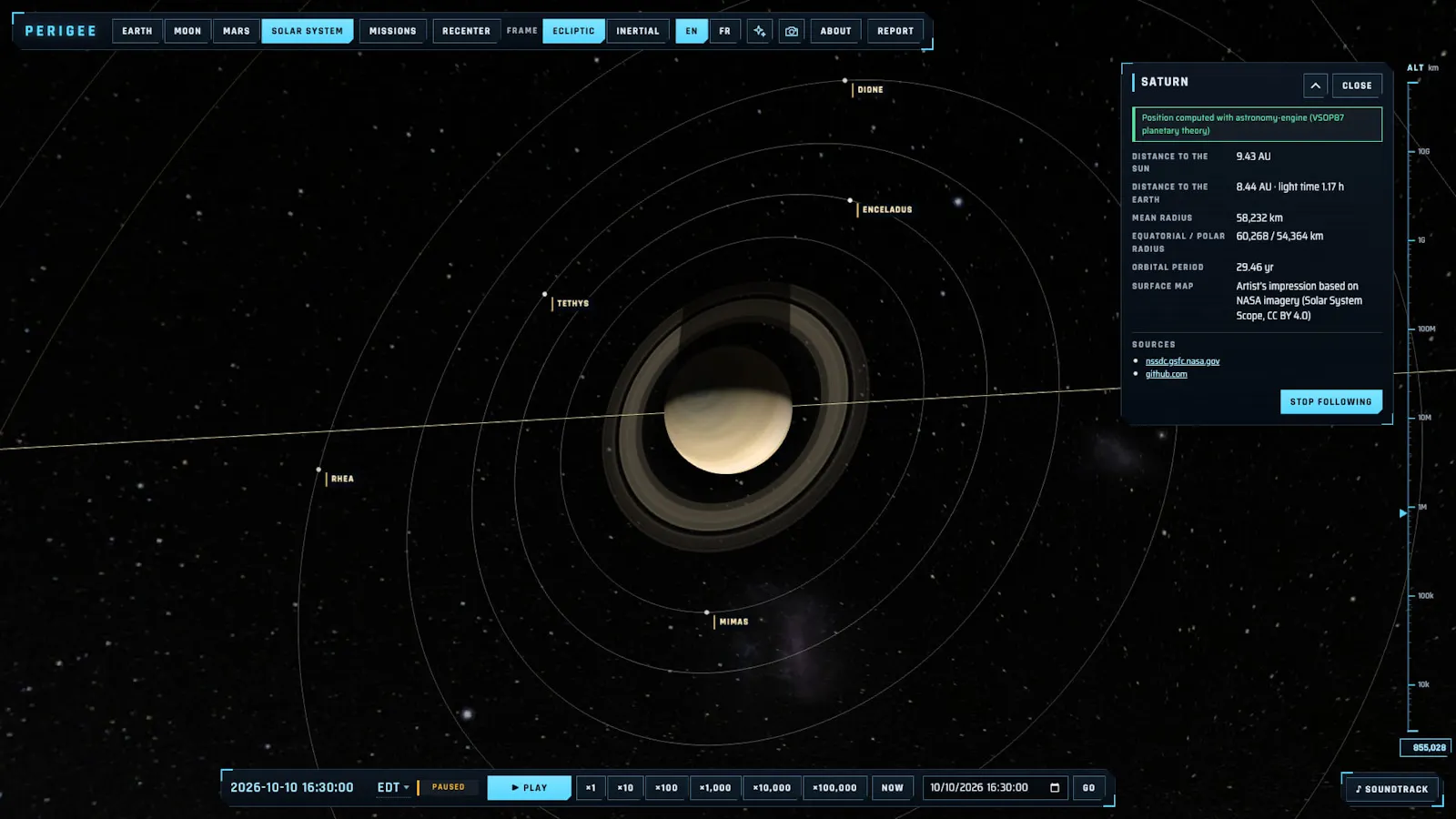Click the PERIGEE logo
Image resolution: width=1456 pixels, height=819 pixels.
click(x=60, y=31)
